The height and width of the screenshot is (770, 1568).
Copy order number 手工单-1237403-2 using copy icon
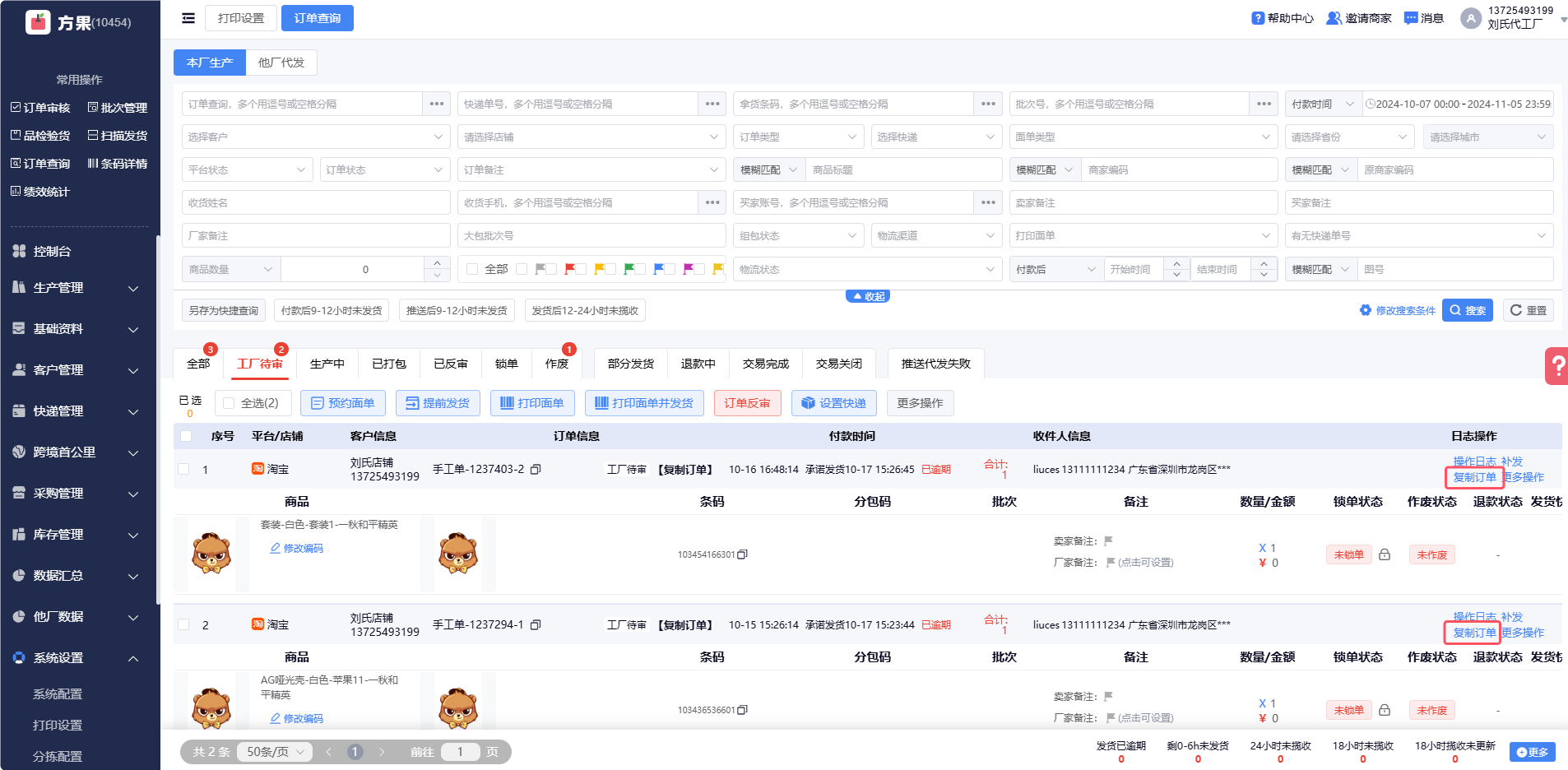536,470
